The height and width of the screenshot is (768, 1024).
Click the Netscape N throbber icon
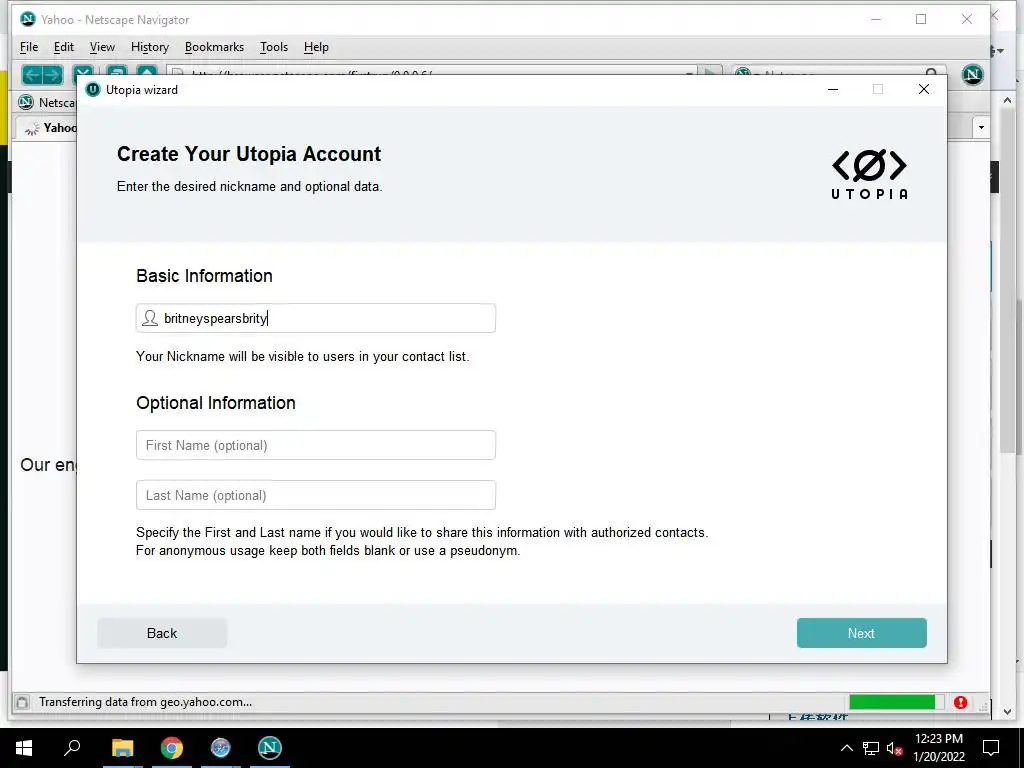pos(972,74)
